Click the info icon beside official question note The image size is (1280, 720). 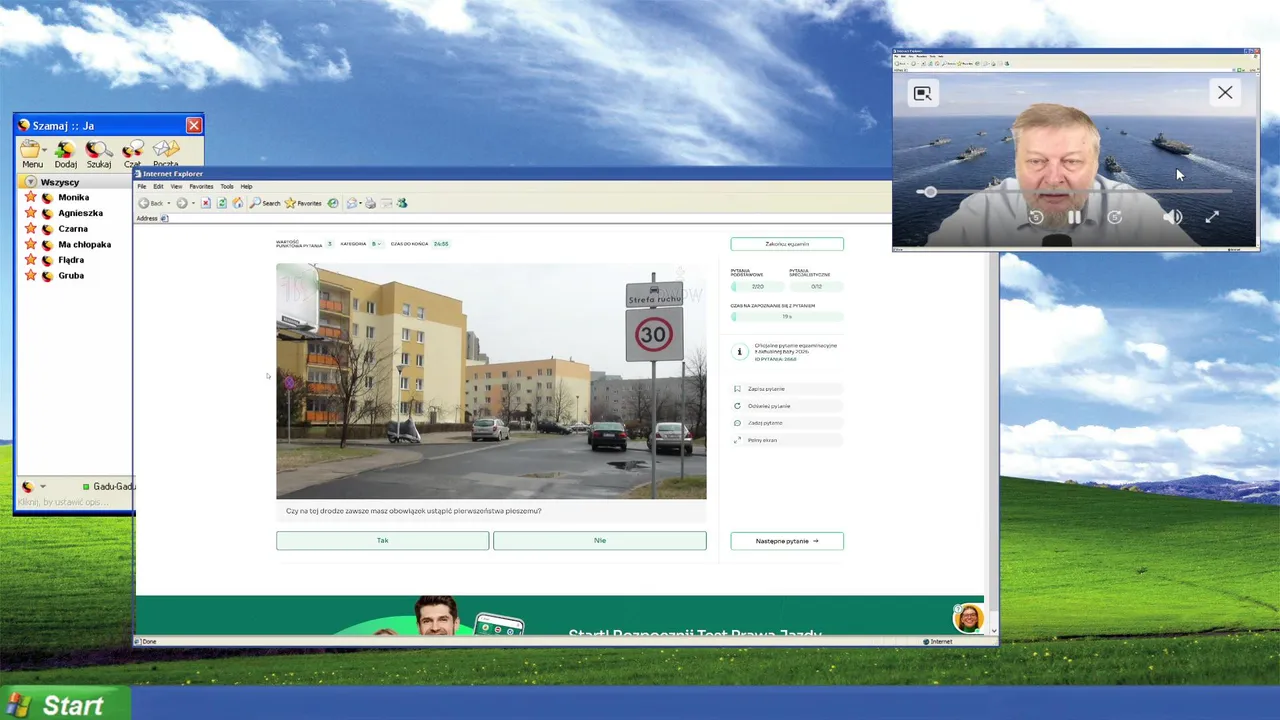740,352
